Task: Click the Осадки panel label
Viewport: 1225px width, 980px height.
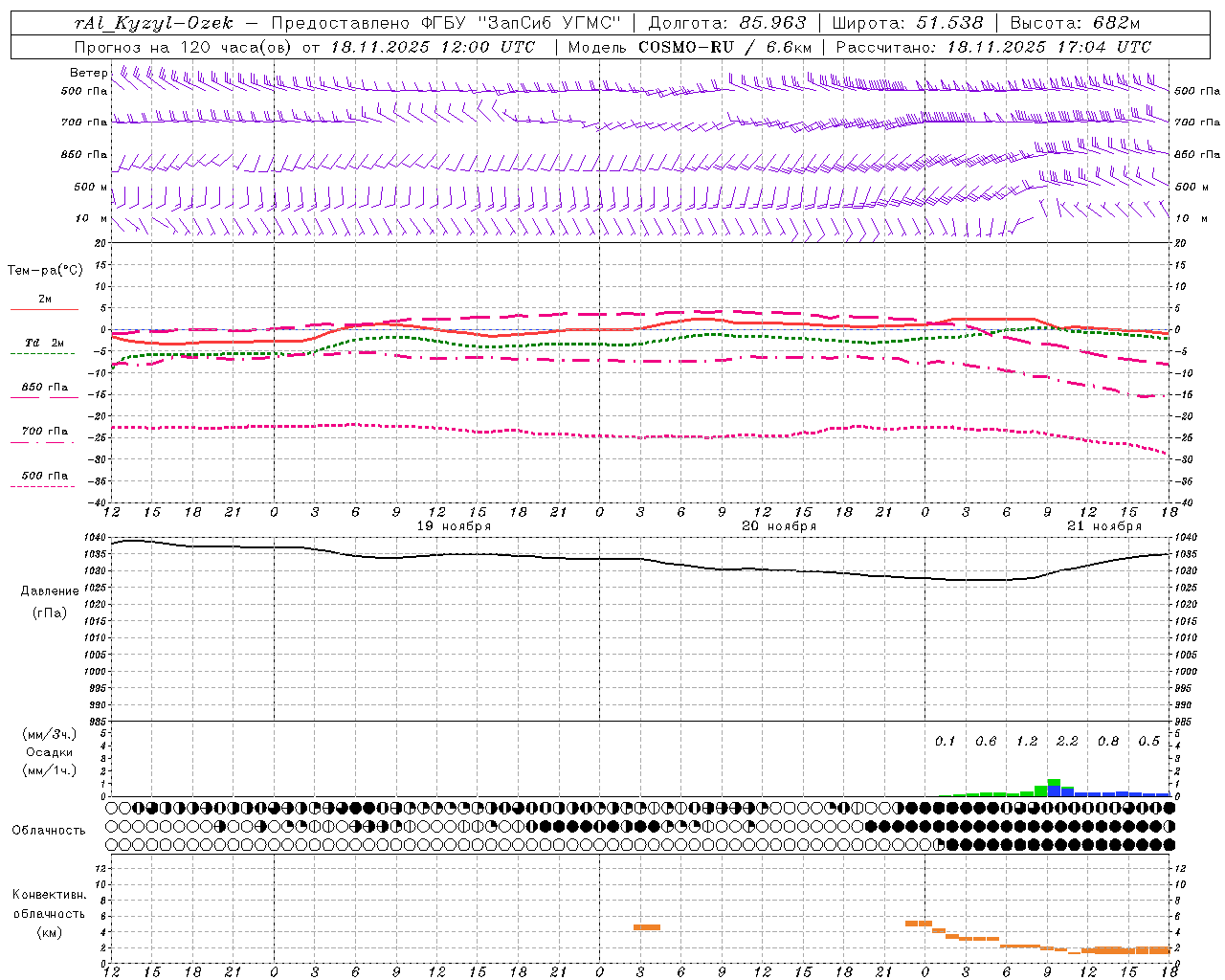Action: tap(50, 753)
